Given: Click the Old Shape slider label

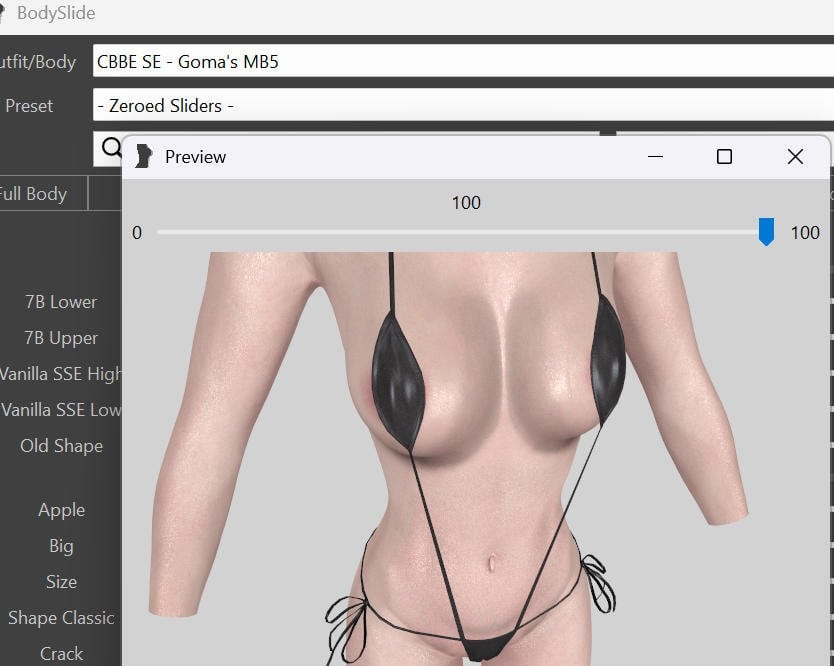Looking at the screenshot, I should (61, 446).
